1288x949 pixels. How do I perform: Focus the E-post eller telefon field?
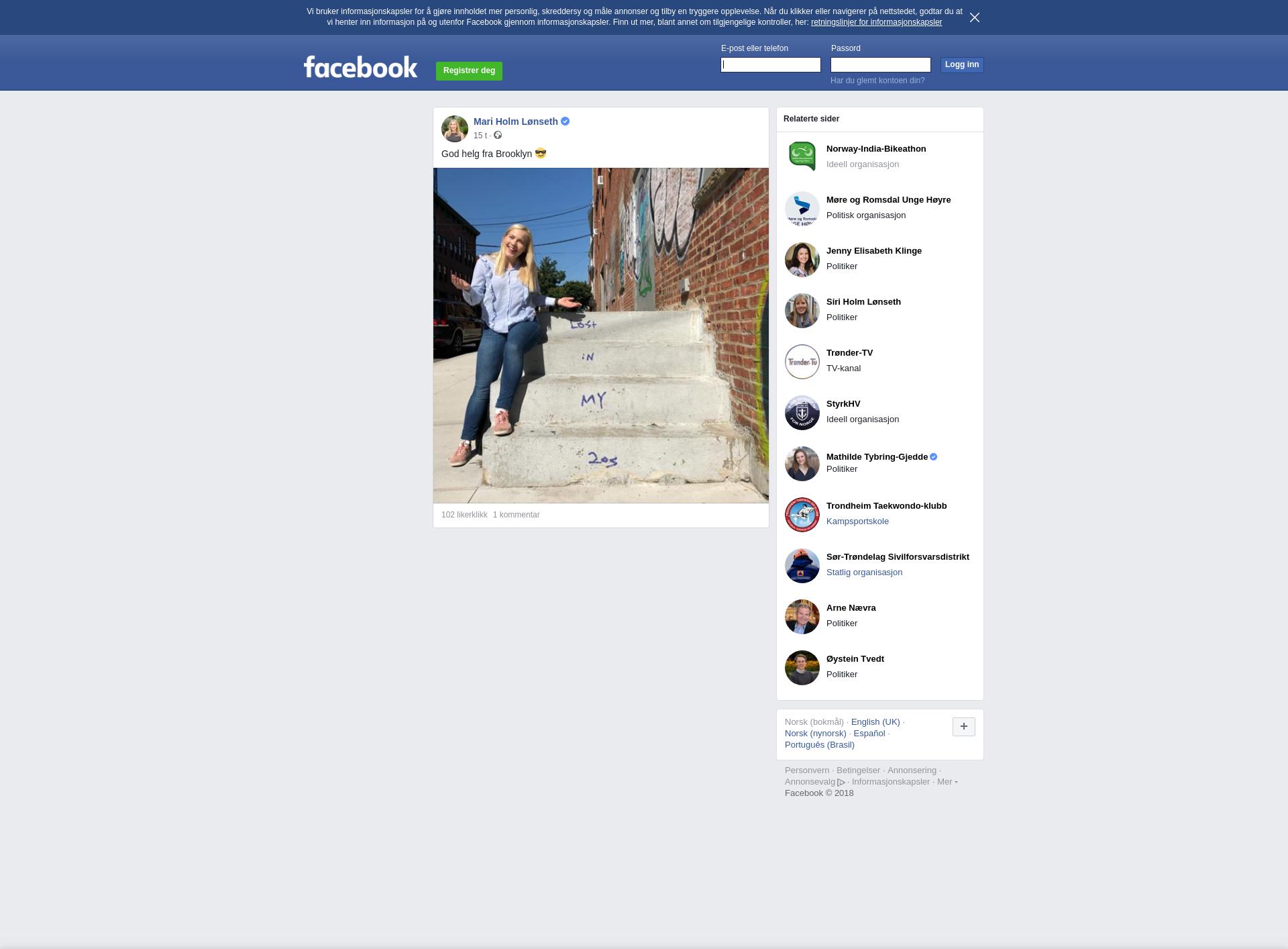770,64
